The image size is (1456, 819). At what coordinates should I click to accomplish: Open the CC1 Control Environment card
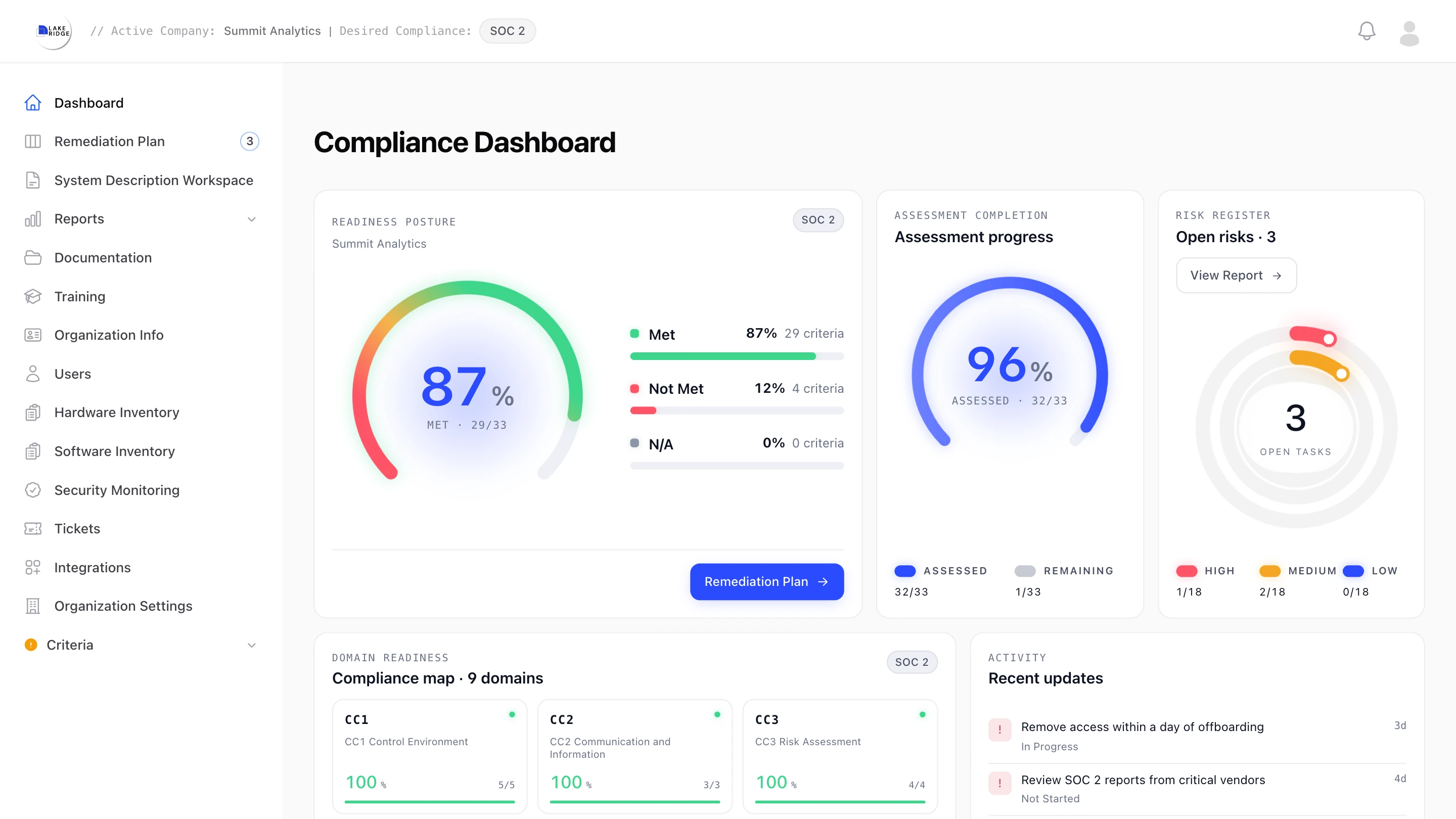tap(430, 756)
